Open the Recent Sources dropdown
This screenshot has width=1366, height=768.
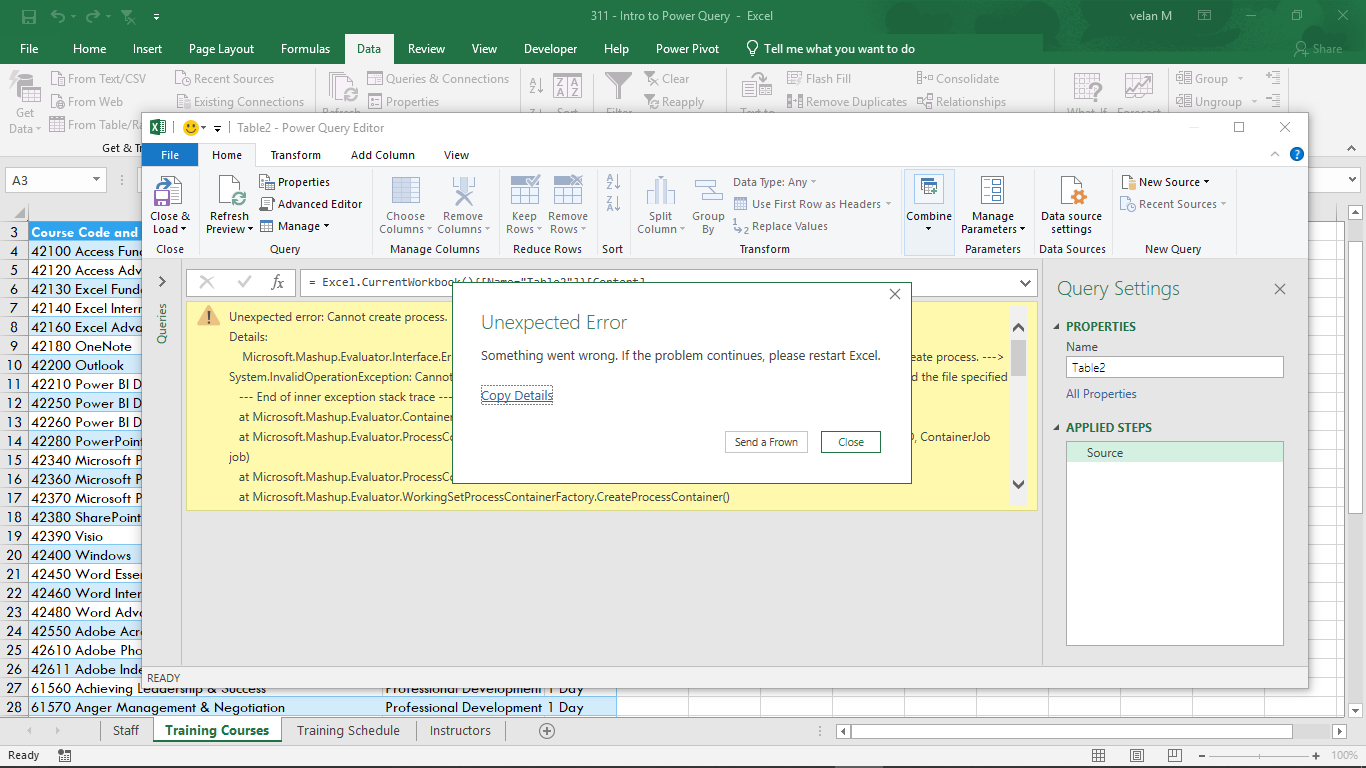coord(1172,202)
